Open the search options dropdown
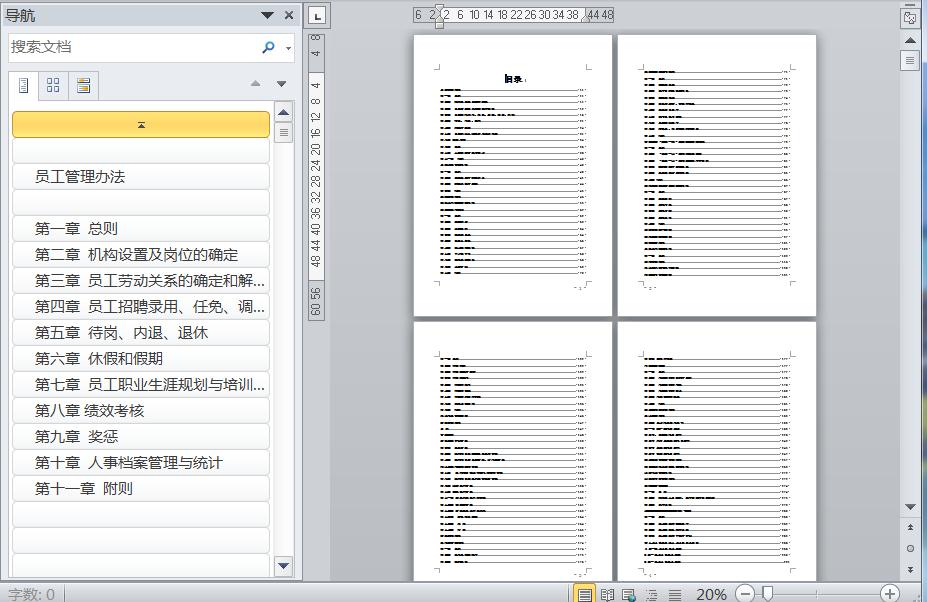This screenshot has width=927, height=602. [288, 47]
